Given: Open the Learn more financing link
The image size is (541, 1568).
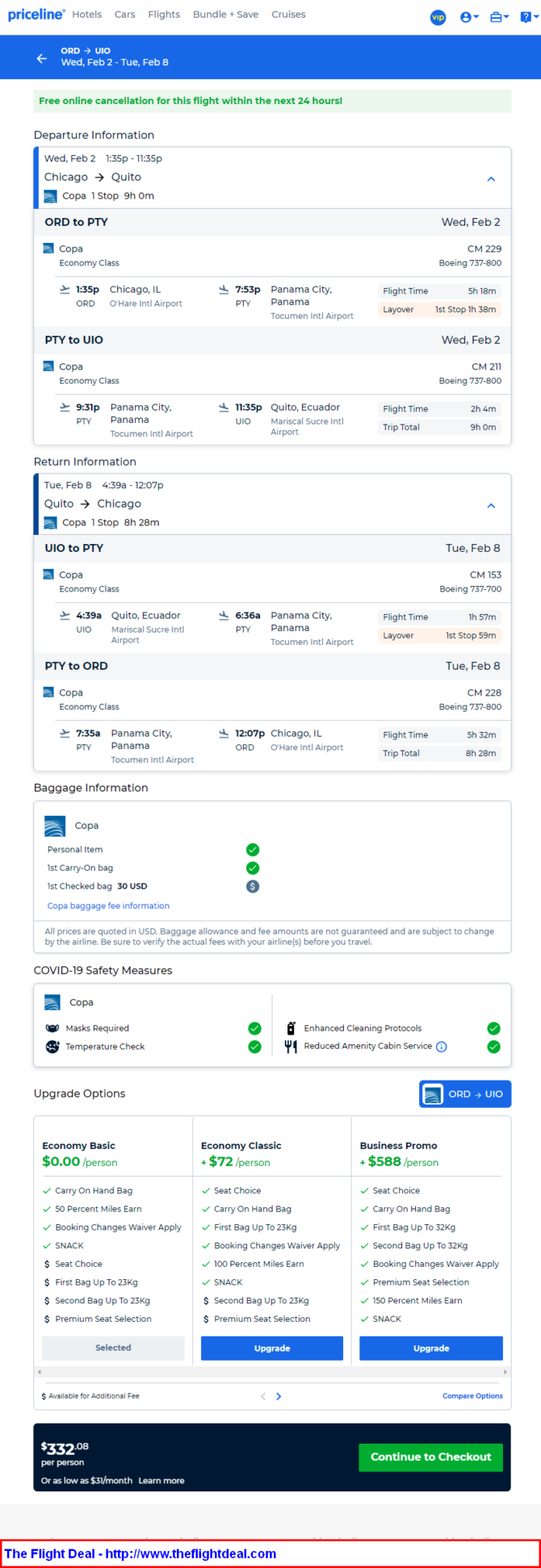Looking at the screenshot, I should 161,1481.
